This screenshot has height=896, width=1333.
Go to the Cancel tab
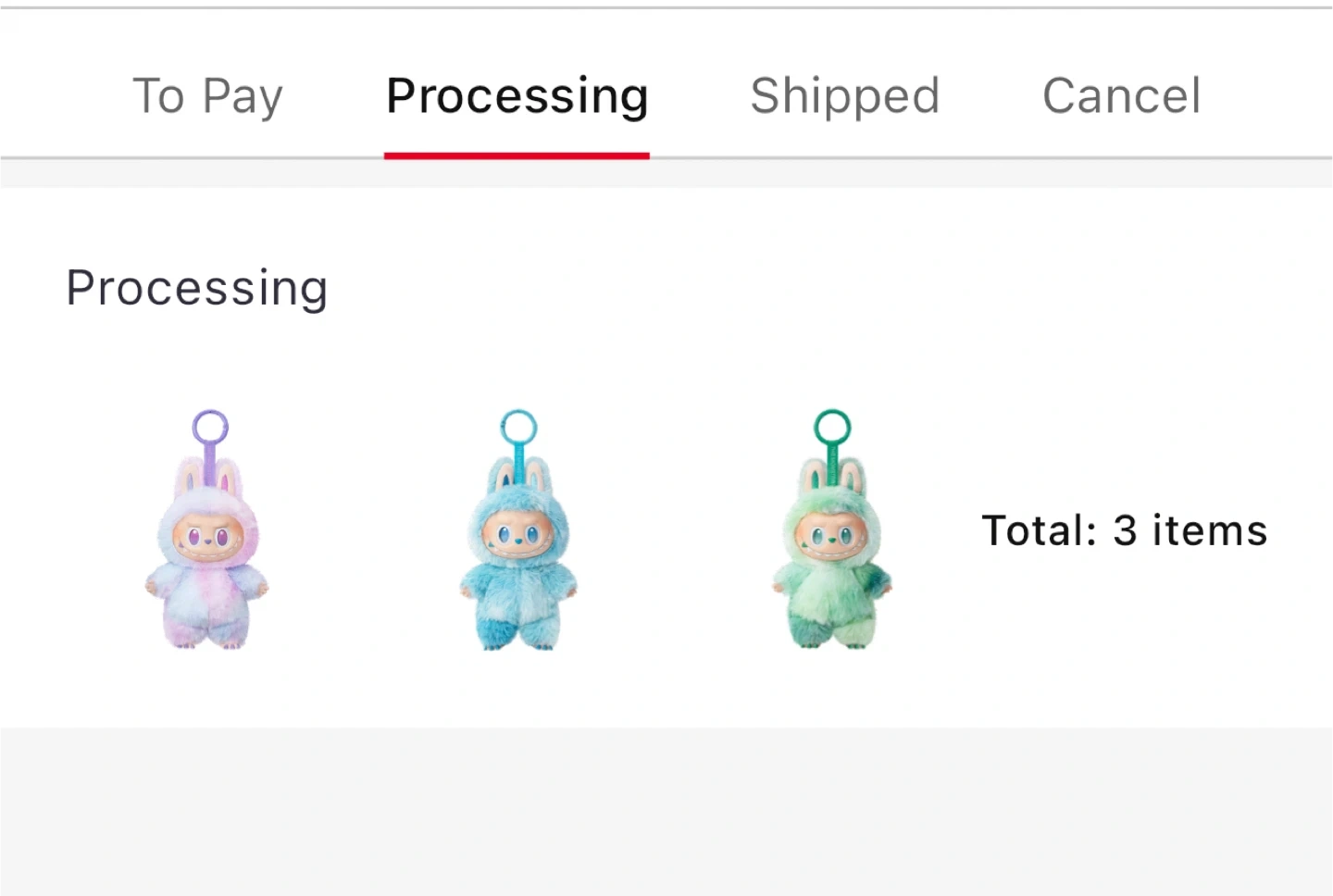click(x=1121, y=95)
